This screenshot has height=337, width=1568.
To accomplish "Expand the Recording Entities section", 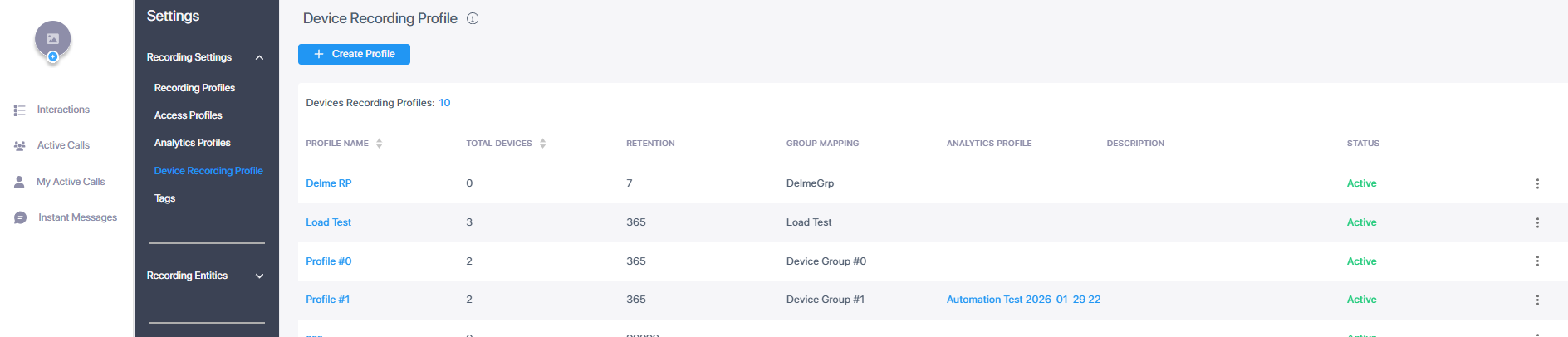I will tap(259, 276).
